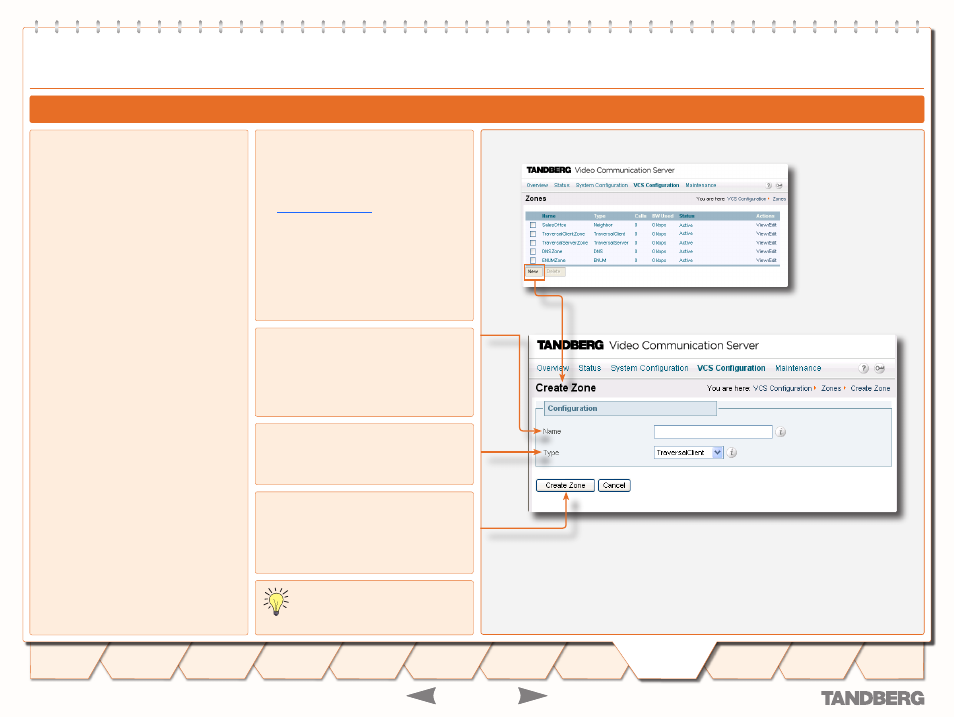The height and width of the screenshot is (717, 954).
Task: Tick the checkbox for the SalesOffice zone
Action: 533,225
